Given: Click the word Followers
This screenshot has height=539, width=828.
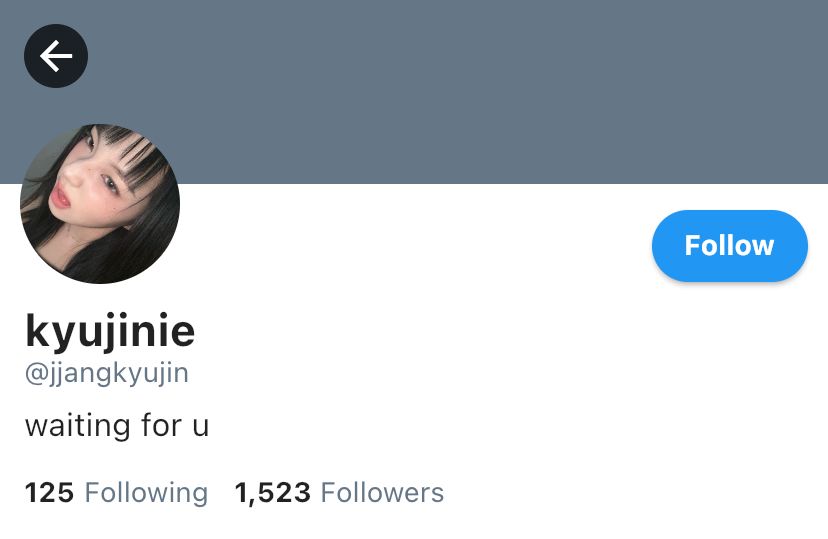Looking at the screenshot, I should [382, 493].
